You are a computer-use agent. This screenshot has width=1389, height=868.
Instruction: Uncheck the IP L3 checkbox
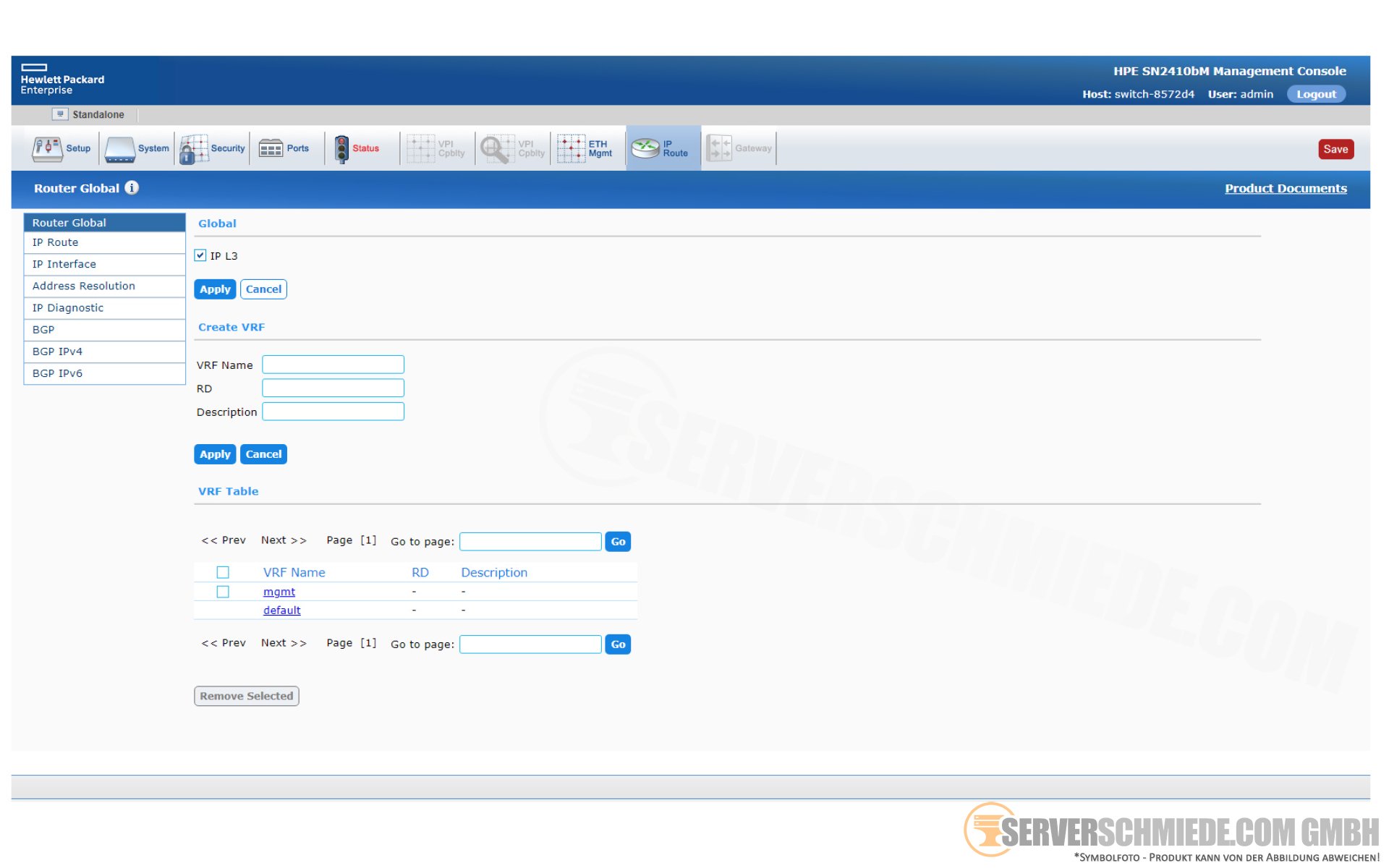click(x=200, y=255)
